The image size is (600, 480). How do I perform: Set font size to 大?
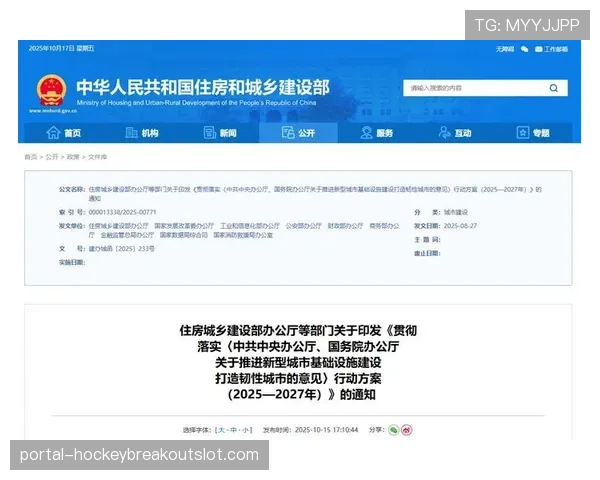tap(222, 430)
